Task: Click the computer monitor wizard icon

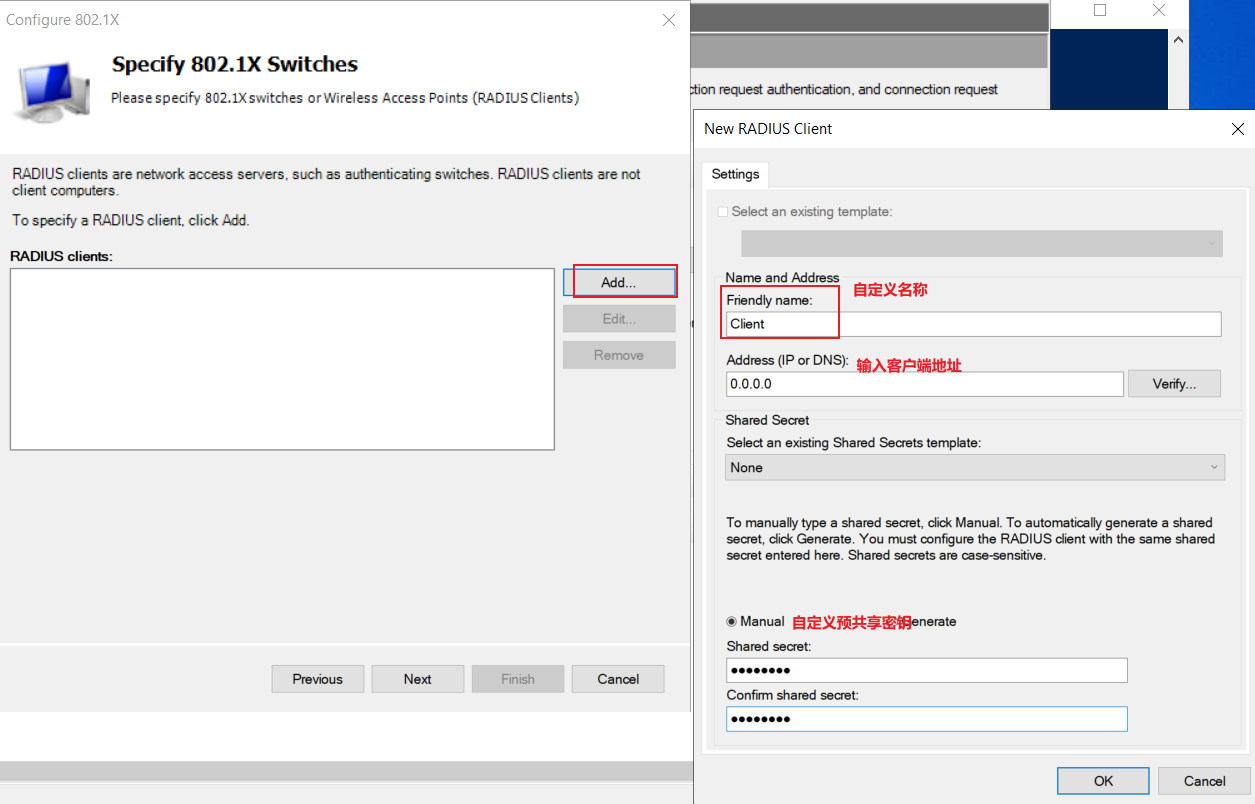Action: coord(45,90)
